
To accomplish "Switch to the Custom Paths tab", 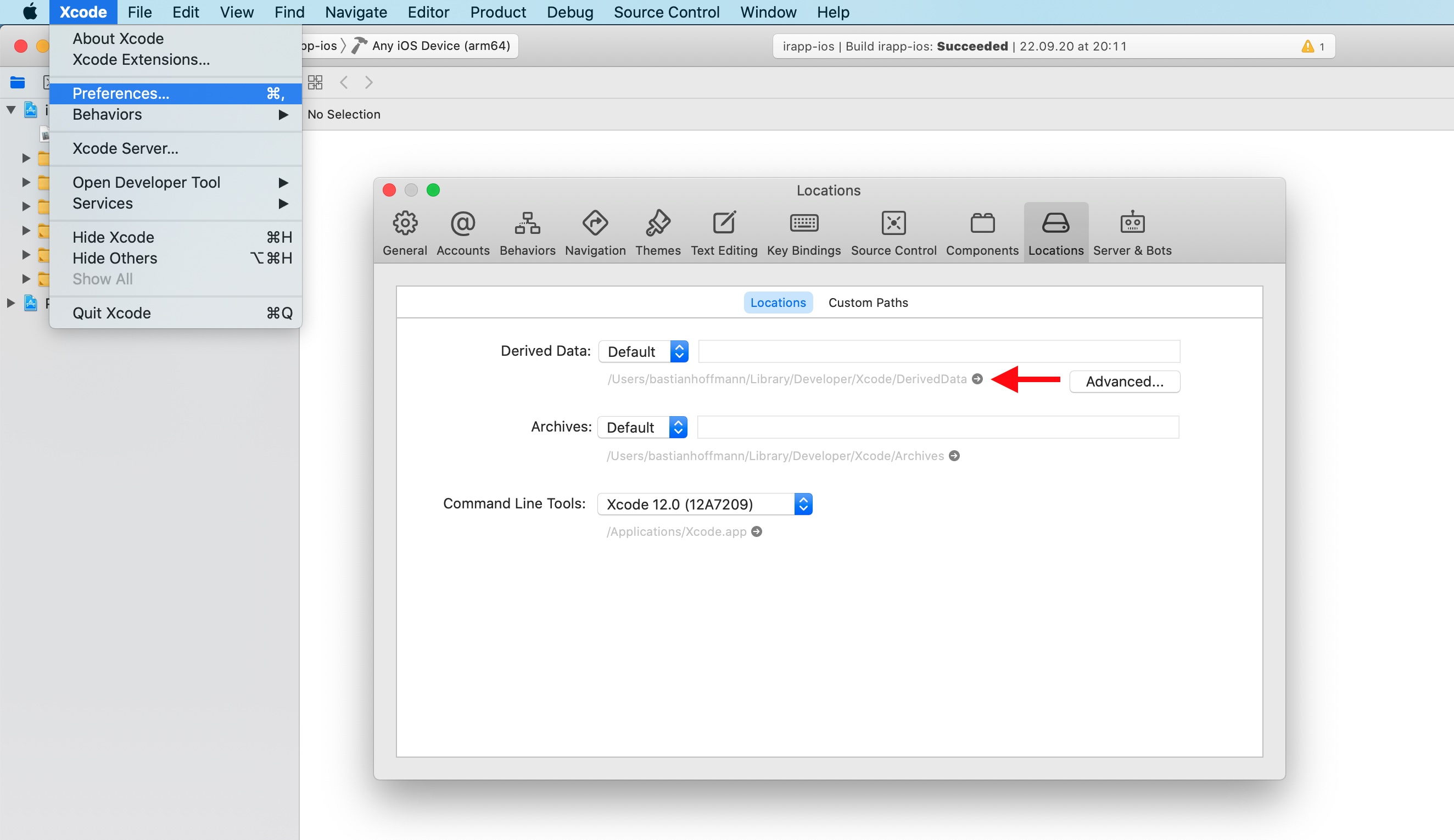I will [868, 303].
